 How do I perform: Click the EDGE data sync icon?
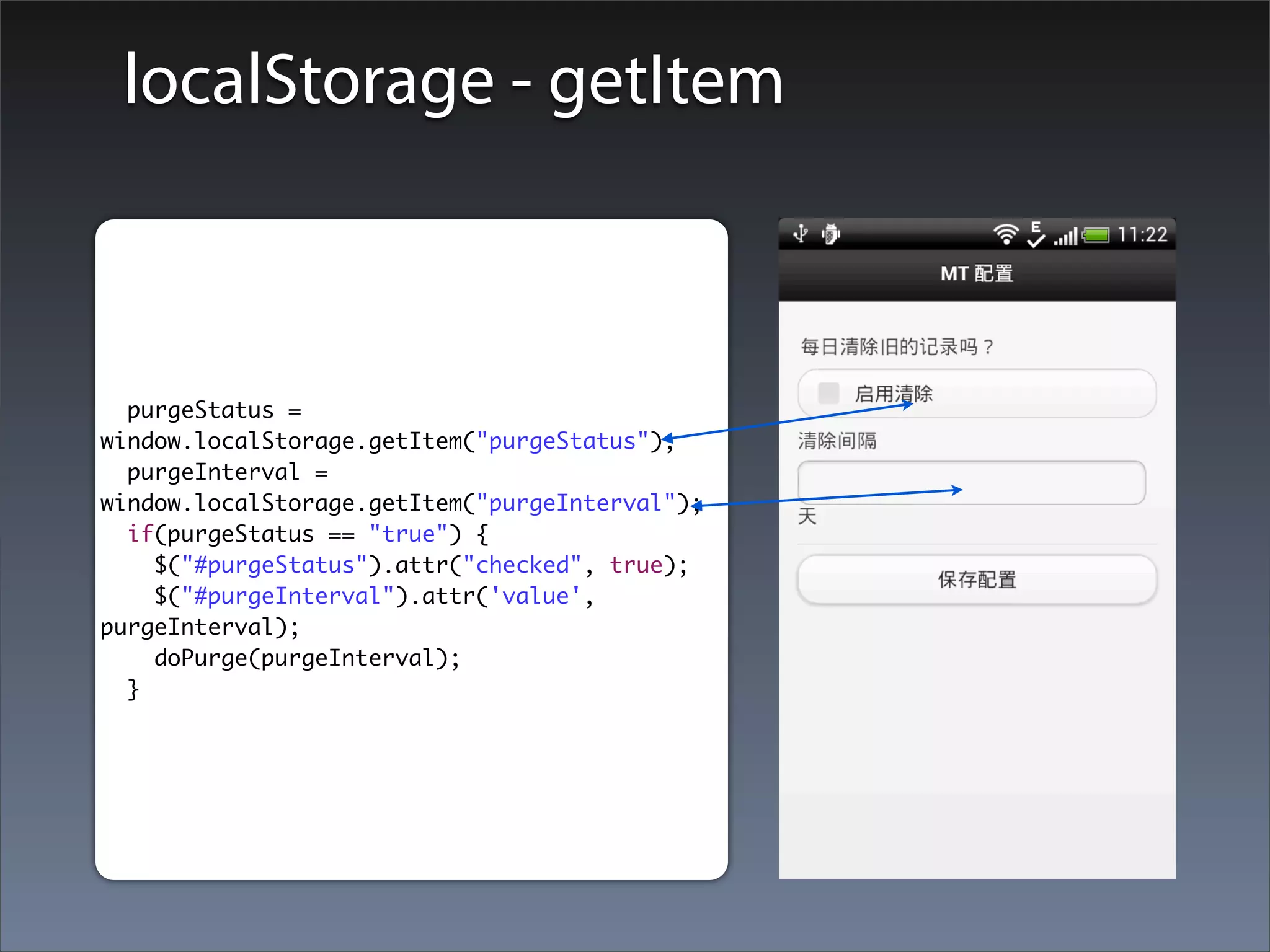pyautogui.click(x=1036, y=234)
